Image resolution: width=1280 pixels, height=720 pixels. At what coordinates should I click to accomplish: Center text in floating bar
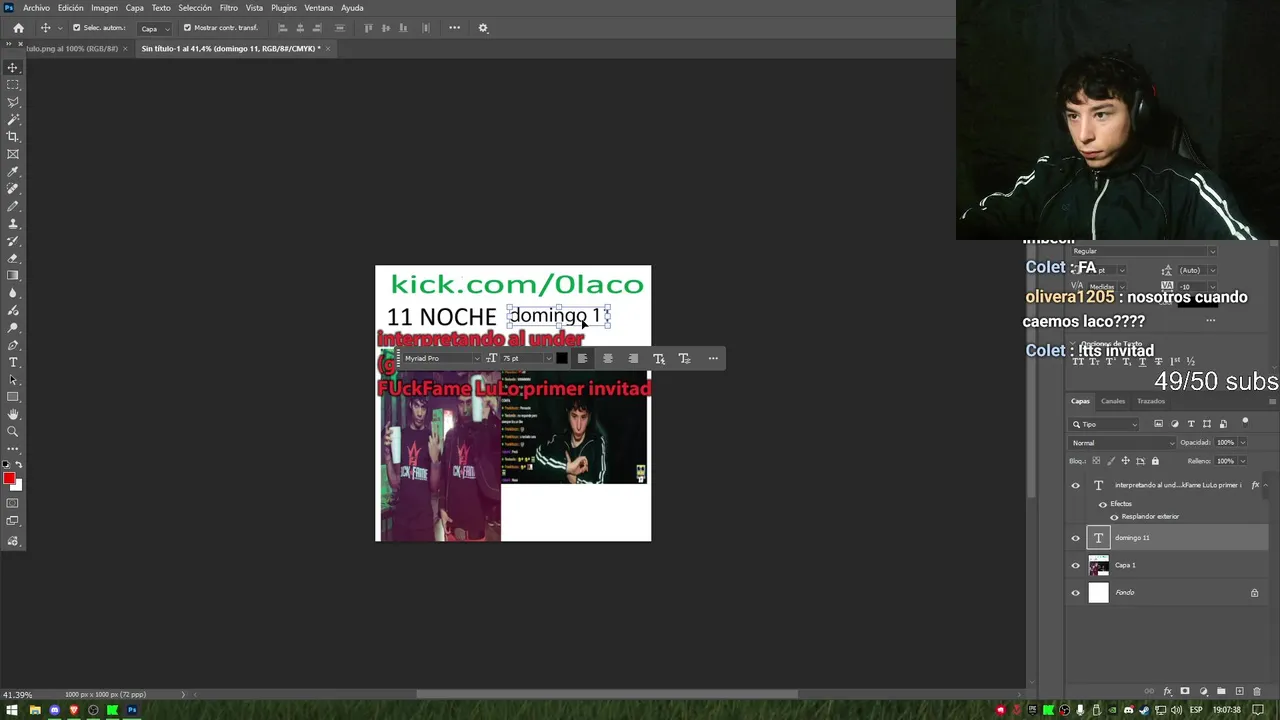607,358
